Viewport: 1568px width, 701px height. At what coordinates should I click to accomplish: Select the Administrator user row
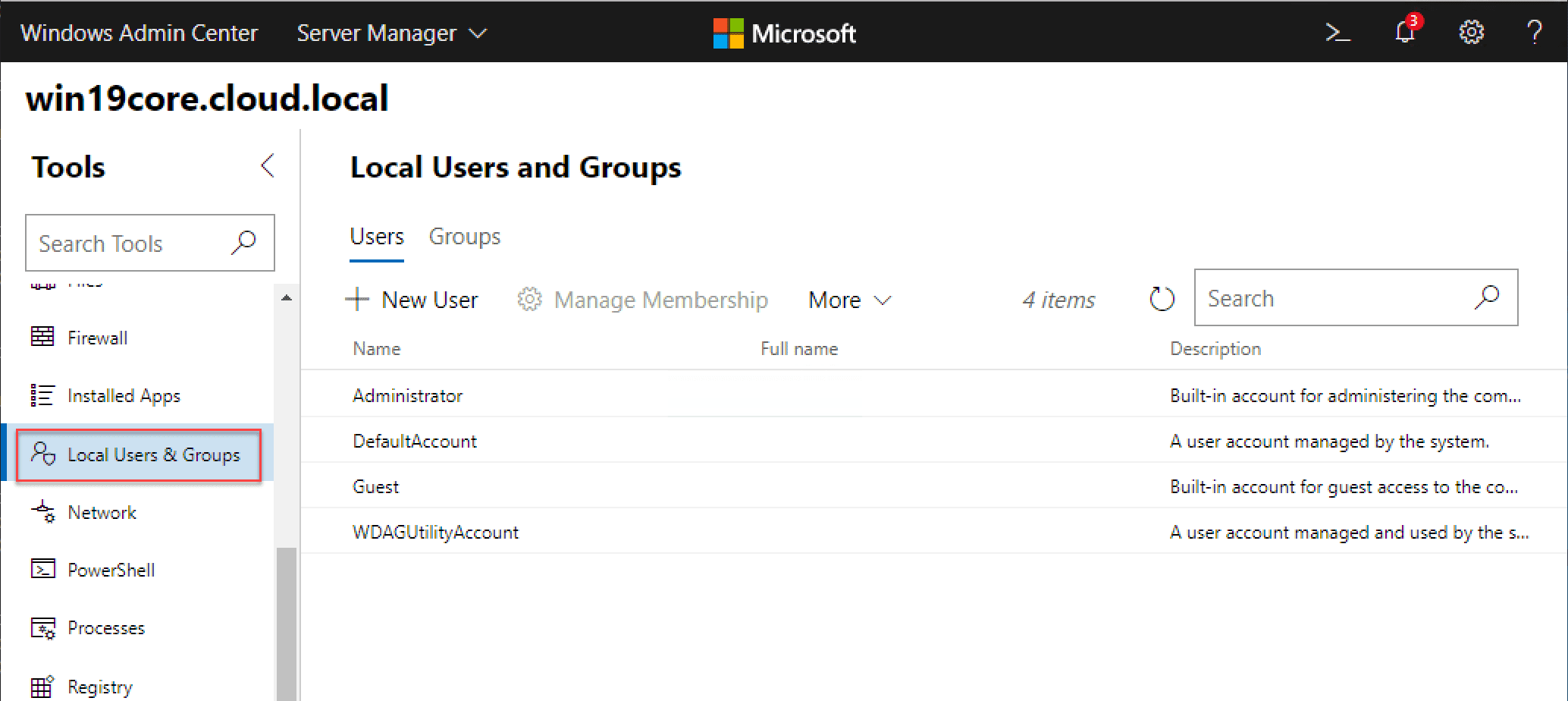pos(408,395)
